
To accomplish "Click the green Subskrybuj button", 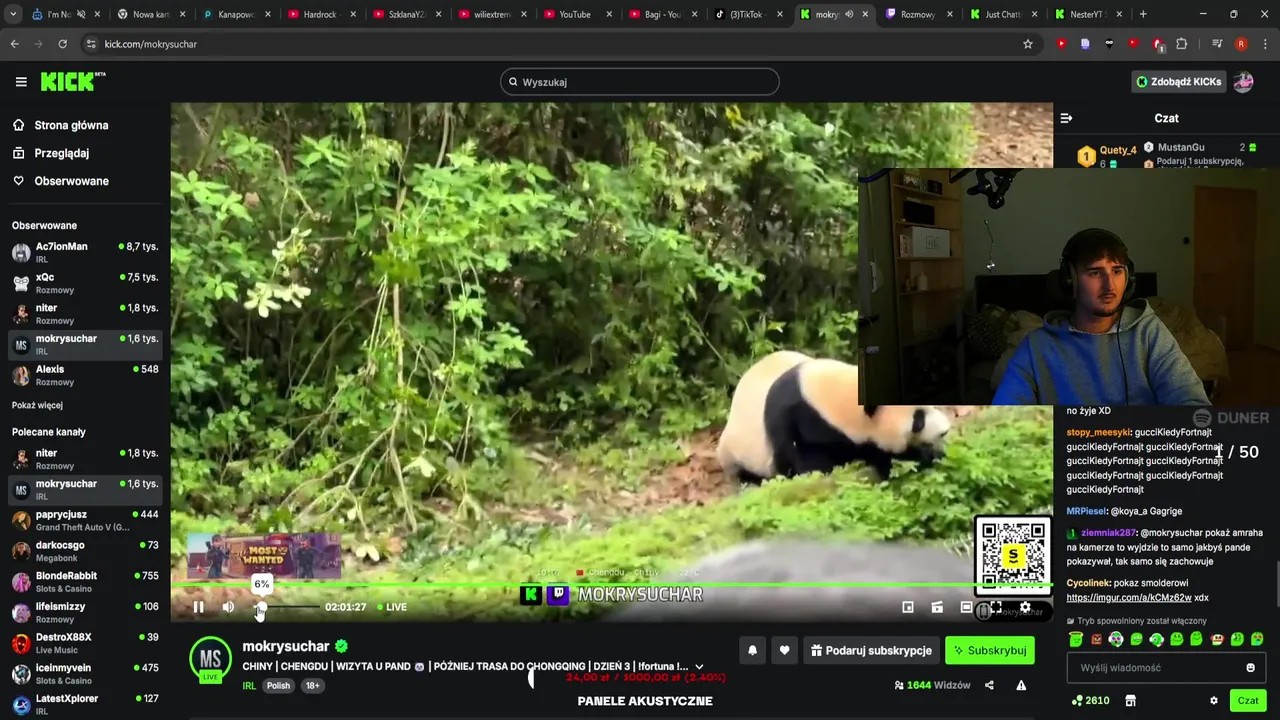I will click(x=990, y=650).
